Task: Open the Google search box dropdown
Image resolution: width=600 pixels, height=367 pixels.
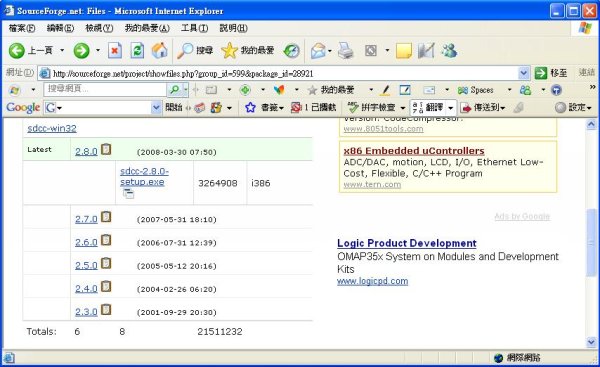Action: pyautogui.click(x=156, y=108)
